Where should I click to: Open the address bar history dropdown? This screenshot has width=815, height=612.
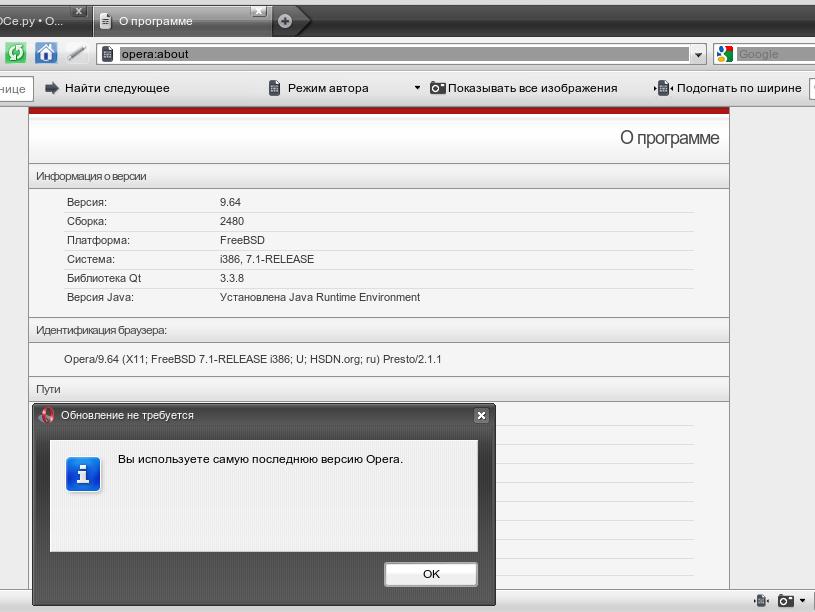pos(699,54)
